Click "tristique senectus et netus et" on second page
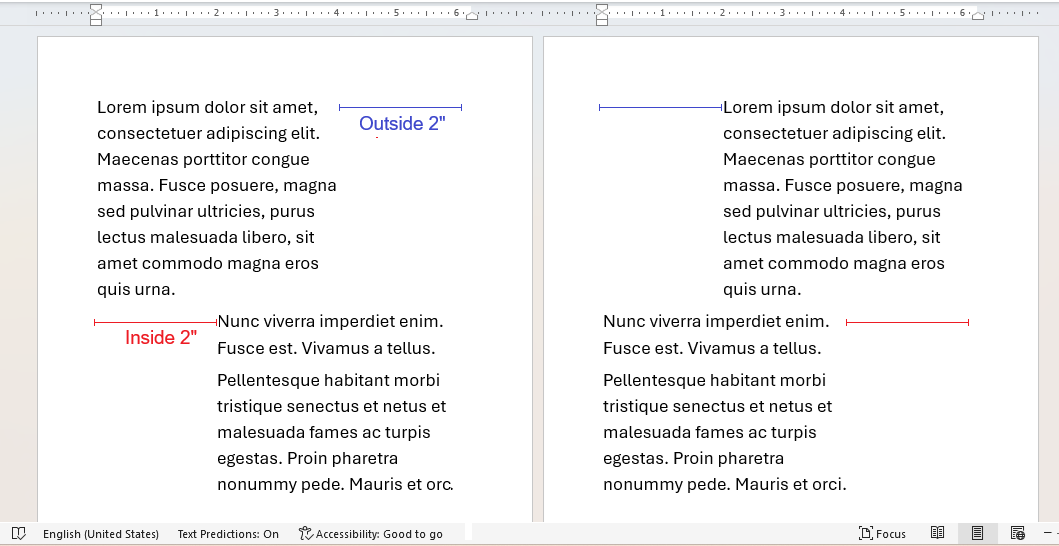Image resolution: width=1059 pixels, height=546 pixels. 717,407
